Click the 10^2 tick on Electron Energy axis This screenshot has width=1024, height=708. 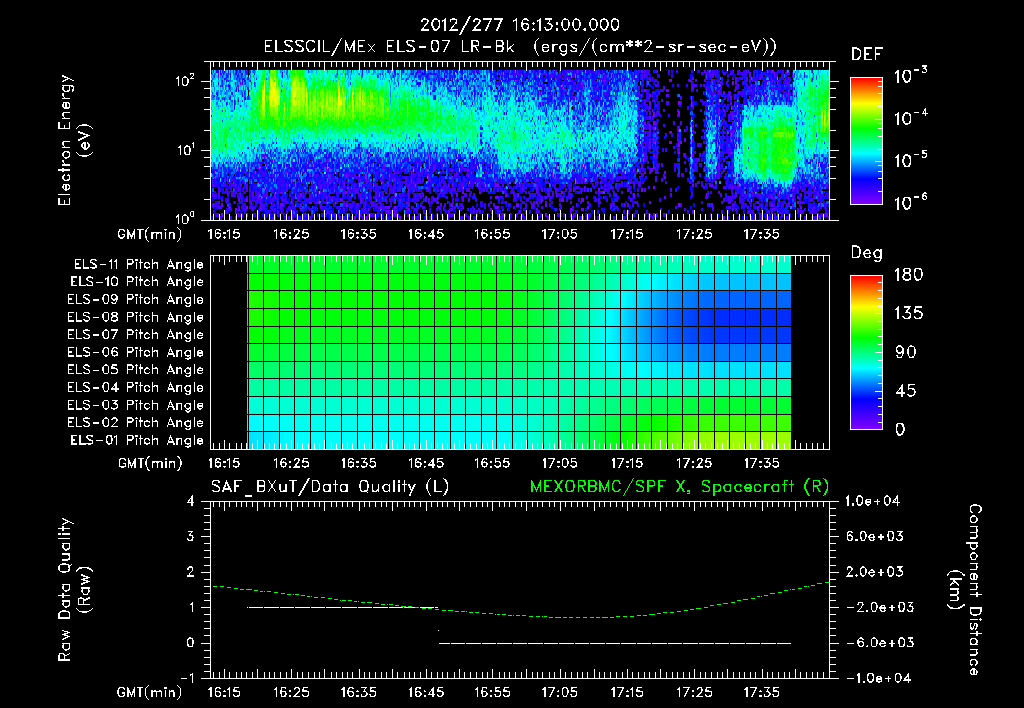(186, 81)
